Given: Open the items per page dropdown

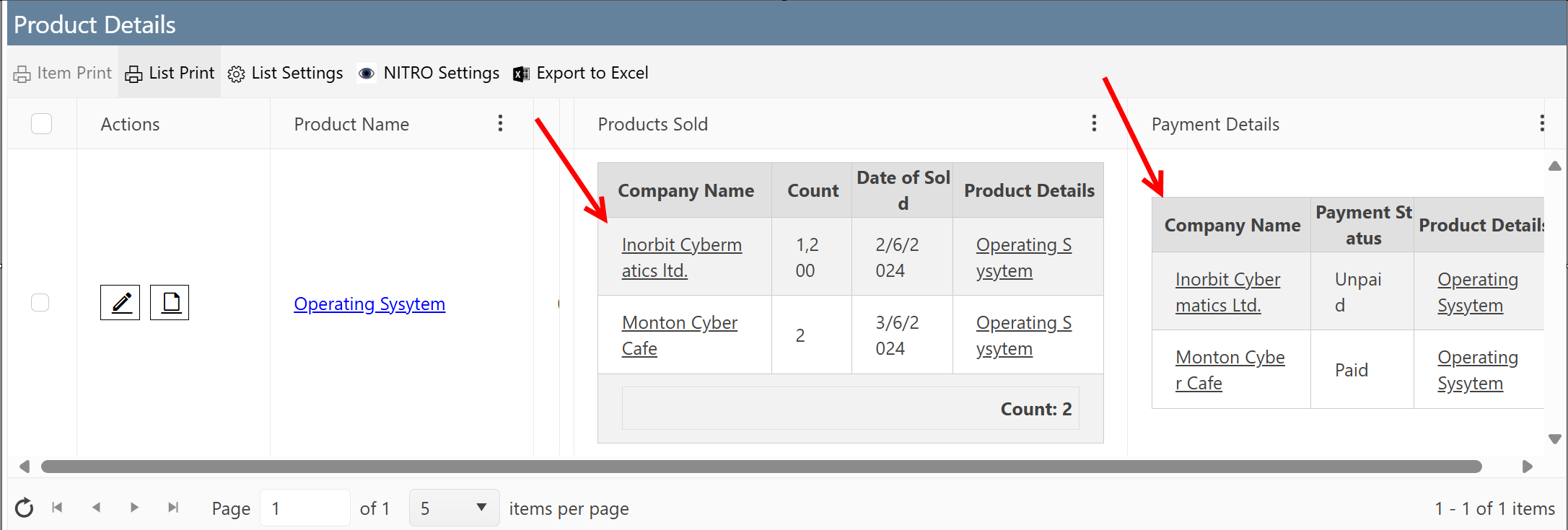Looking at the screenshot, I should click(454, 508).
